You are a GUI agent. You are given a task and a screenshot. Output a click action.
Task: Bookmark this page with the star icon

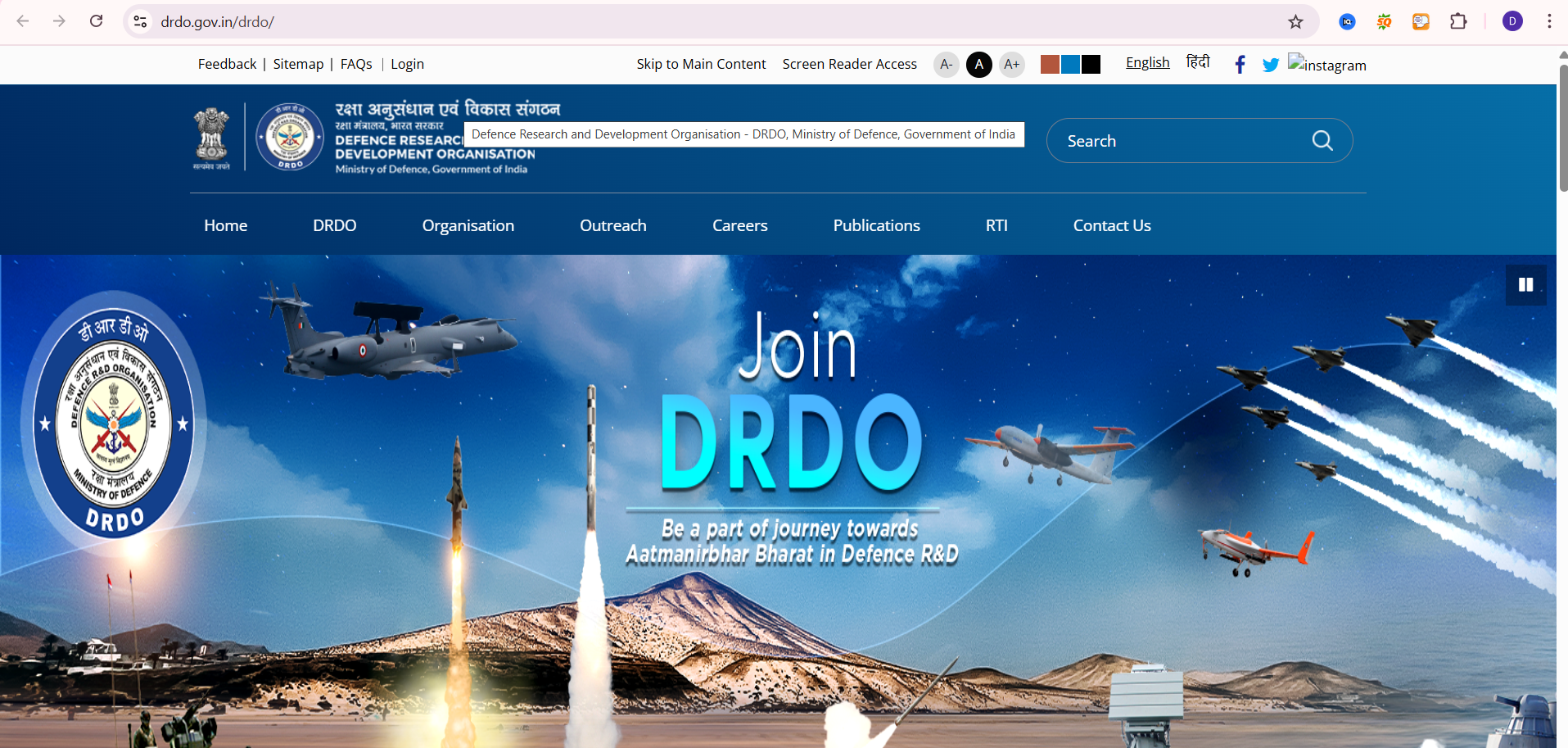click(1295, 22)
